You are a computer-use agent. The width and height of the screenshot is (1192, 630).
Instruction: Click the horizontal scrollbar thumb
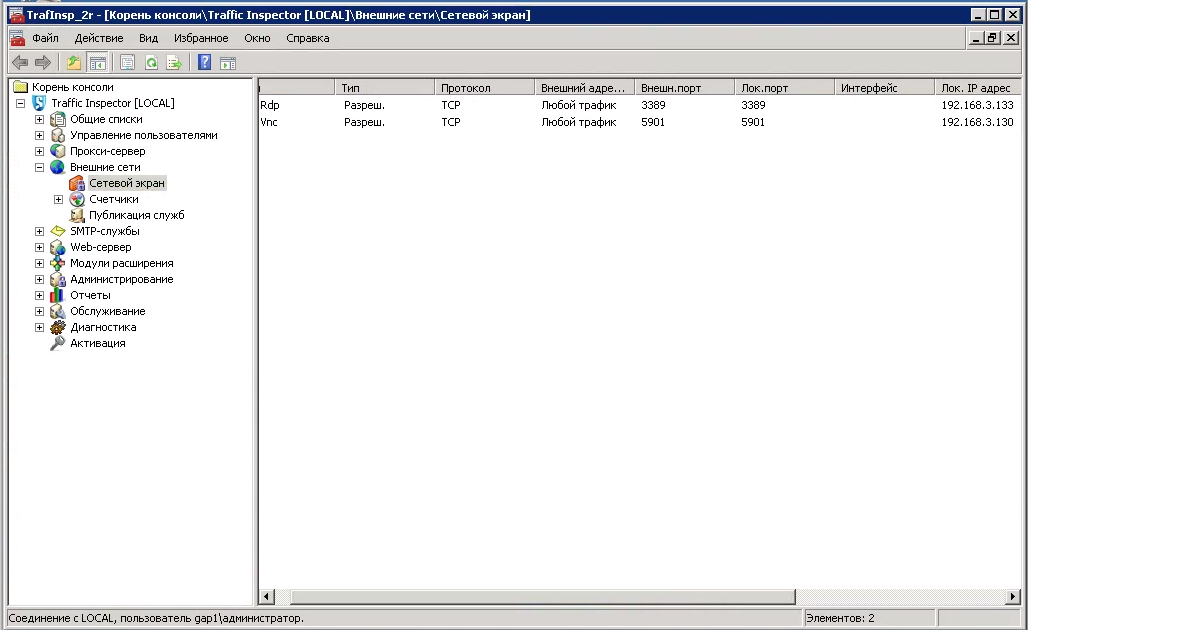543,597
